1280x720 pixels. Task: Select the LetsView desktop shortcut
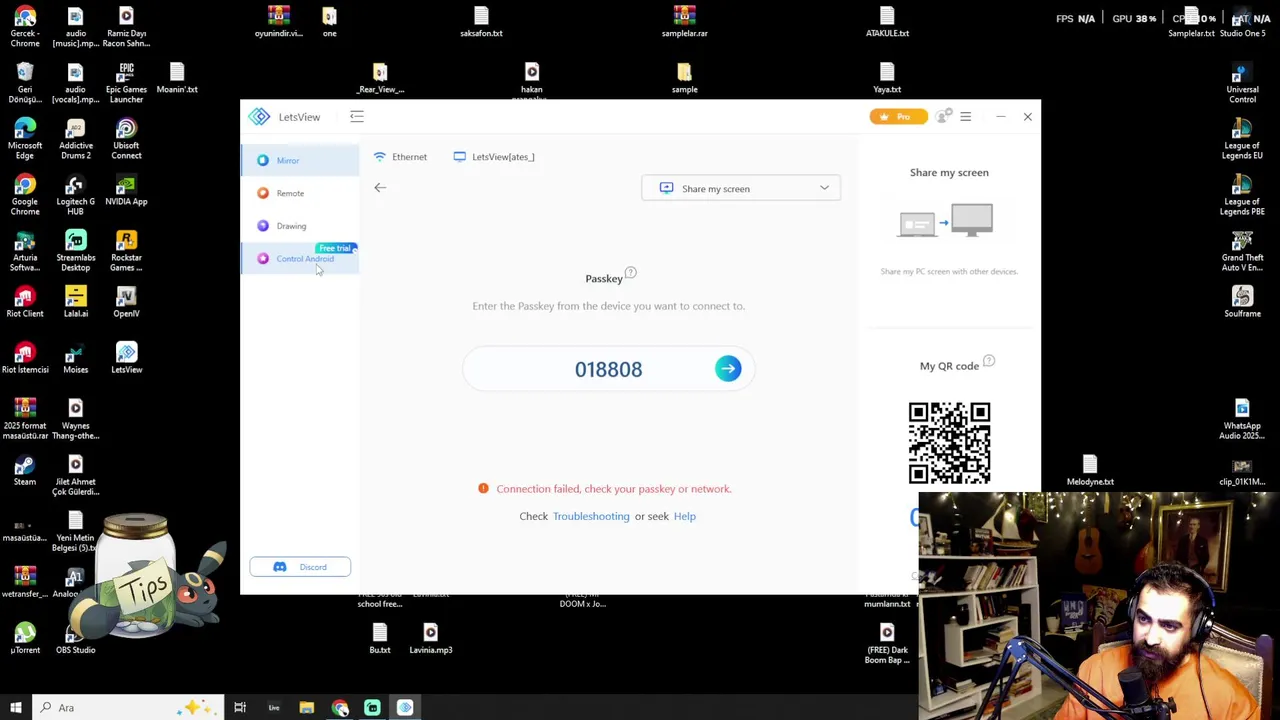point(126,357)
